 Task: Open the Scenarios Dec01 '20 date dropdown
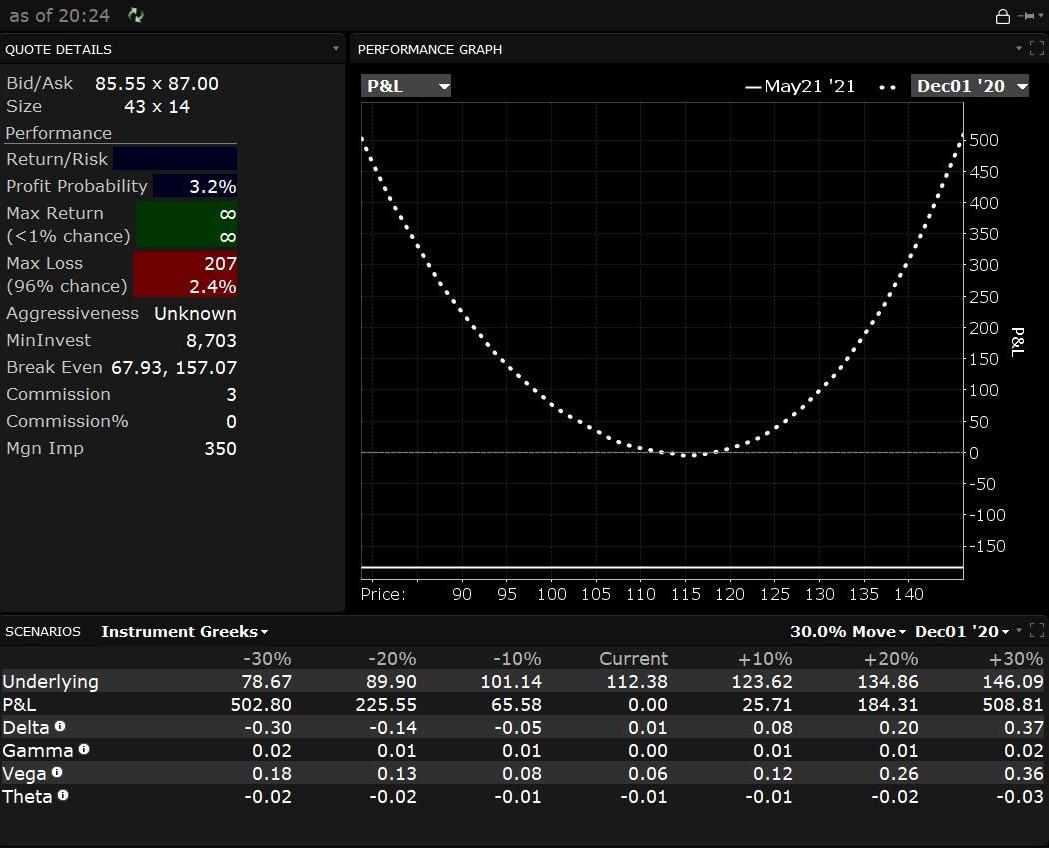[x=962, y=632]
